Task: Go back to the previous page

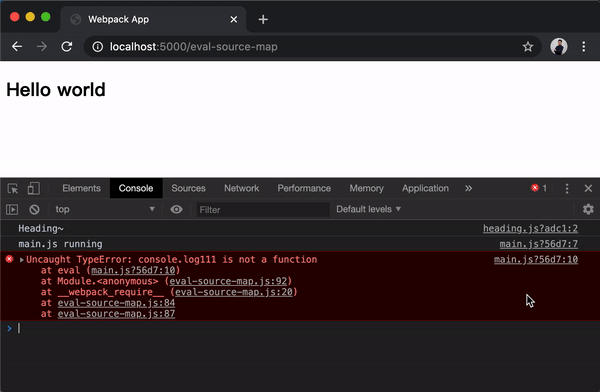Action: [17, 47]
